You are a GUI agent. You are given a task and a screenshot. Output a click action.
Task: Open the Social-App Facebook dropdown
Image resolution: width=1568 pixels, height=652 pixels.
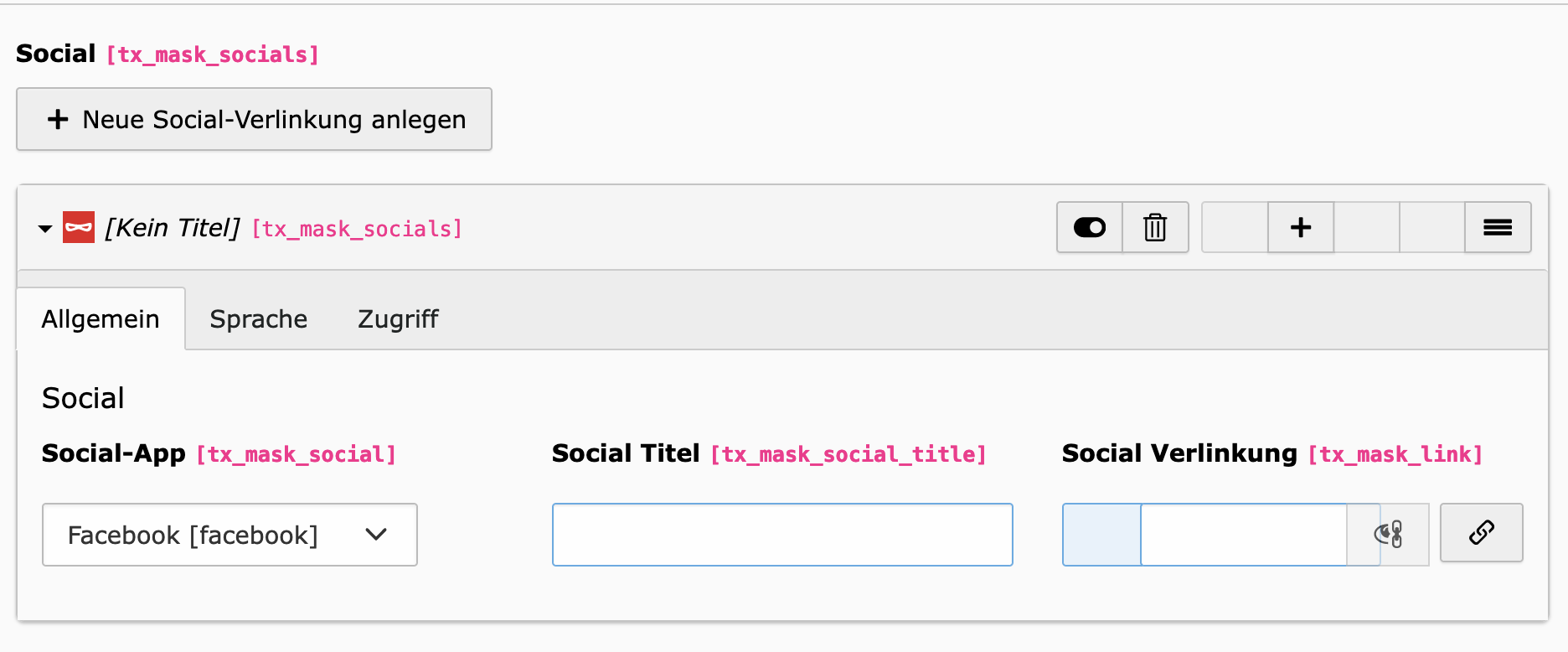pyautogui.click(x=230, y=535)
